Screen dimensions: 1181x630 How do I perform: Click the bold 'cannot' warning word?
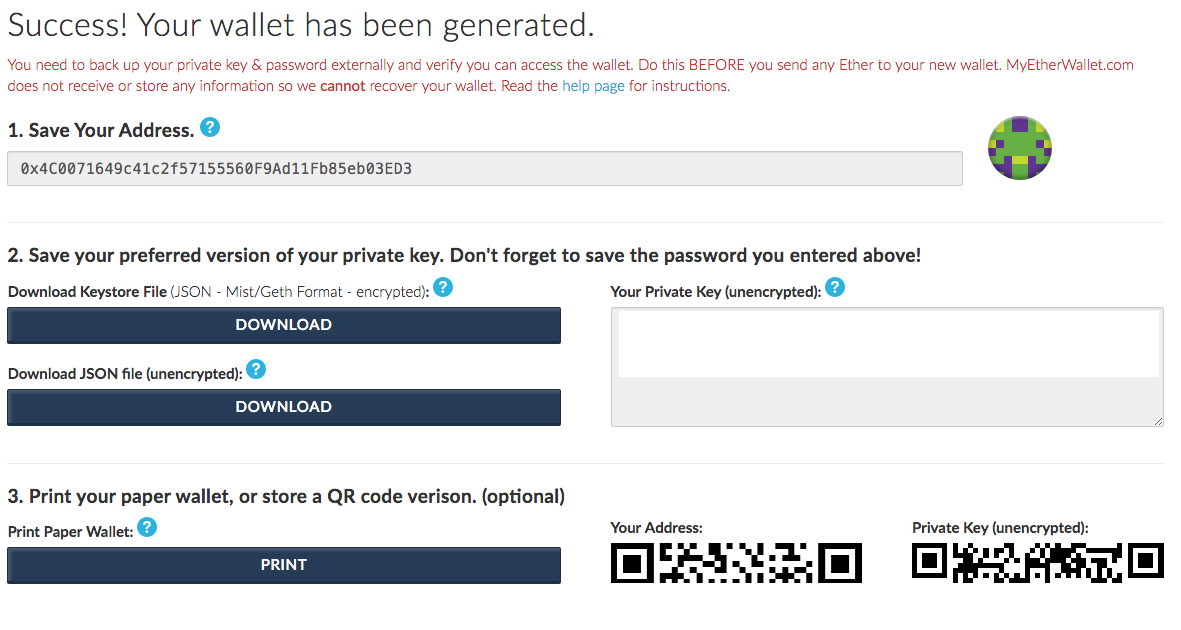coord(343,86)
